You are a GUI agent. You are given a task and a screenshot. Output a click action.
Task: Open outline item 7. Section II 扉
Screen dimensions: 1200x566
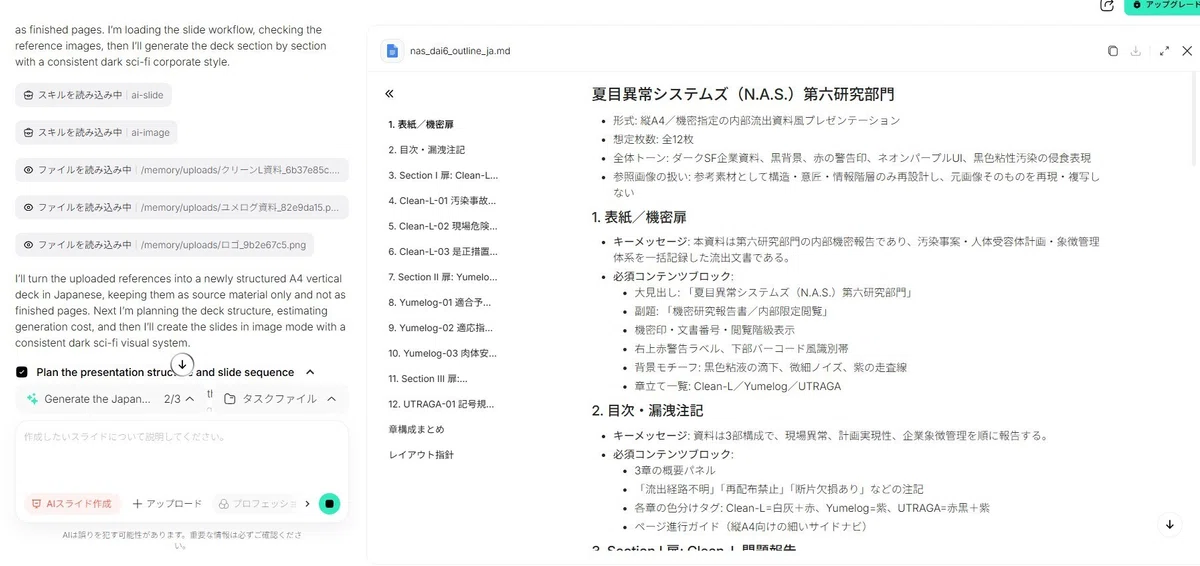point(443,277)
